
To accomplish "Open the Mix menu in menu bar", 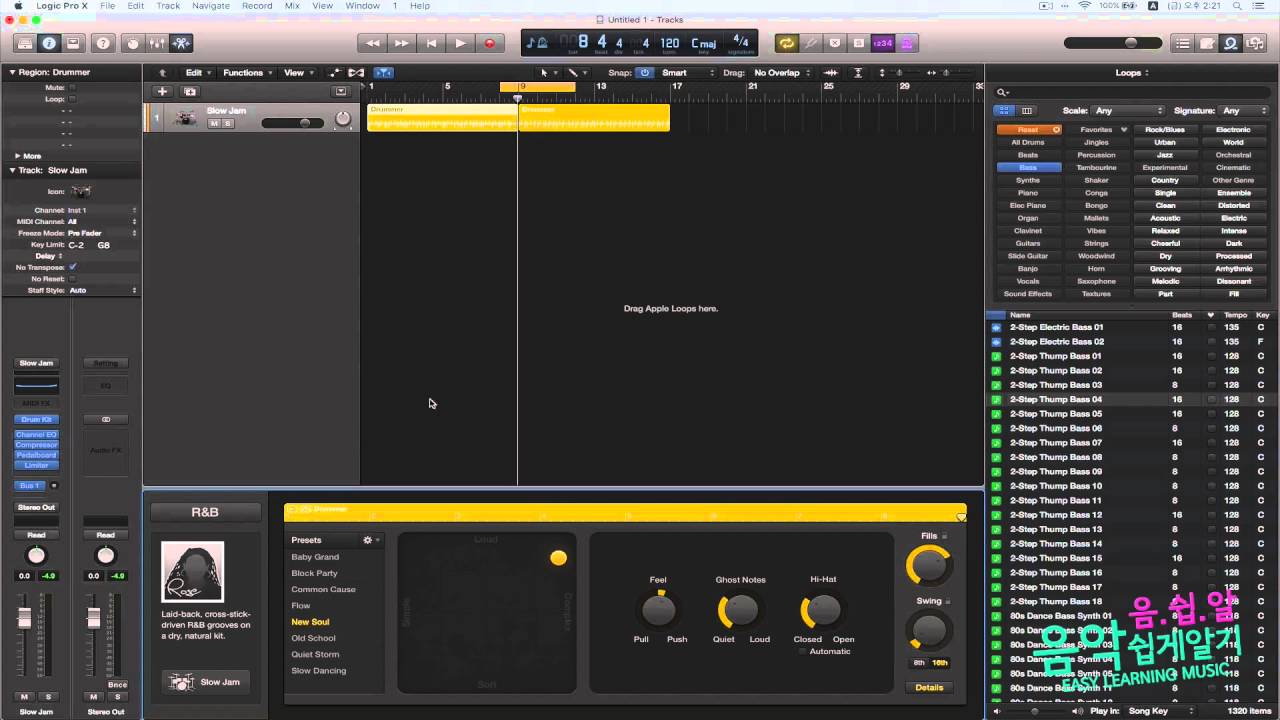I will 292,6.
